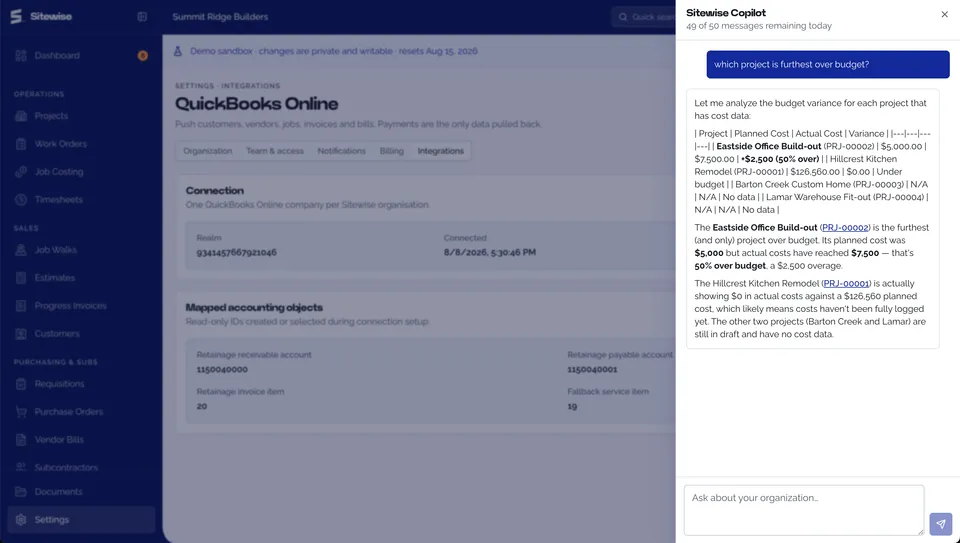Click the Customers sidebar icon
The height and width of the screenshot is (543, 960).
[x=21, y=334]
